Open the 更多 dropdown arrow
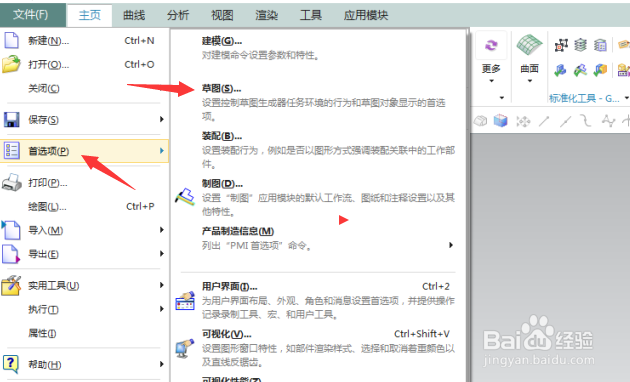The image size is (630, 382). point(491,81)
